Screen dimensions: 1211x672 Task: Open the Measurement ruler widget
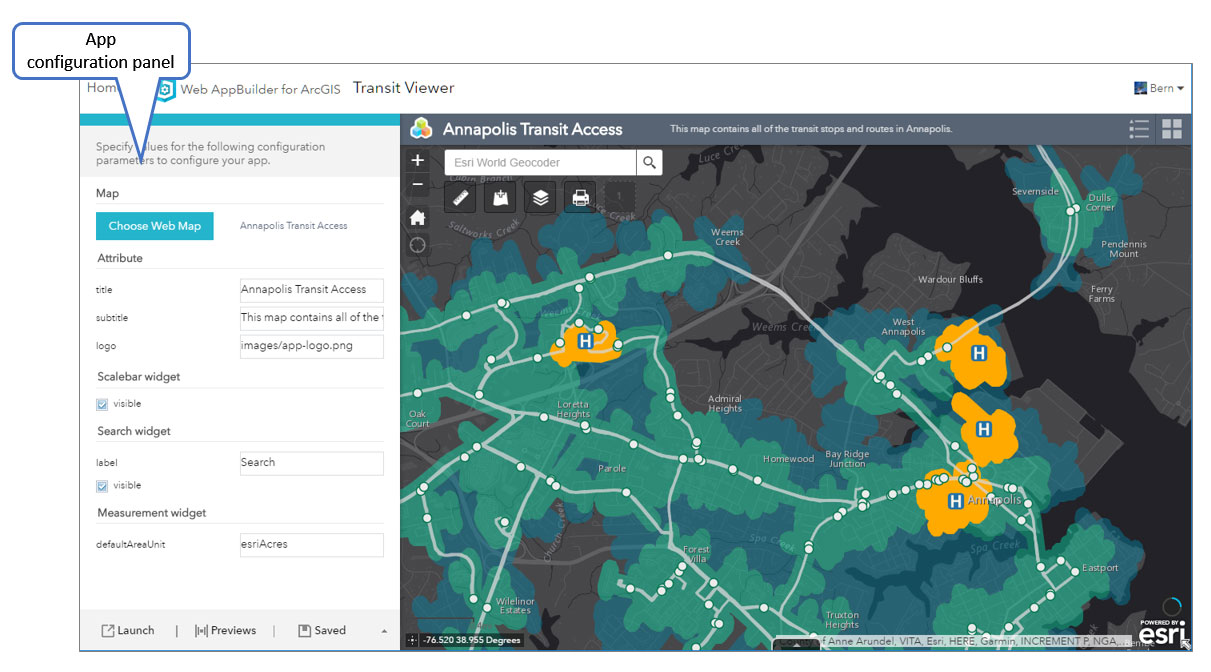pos(461,198)
